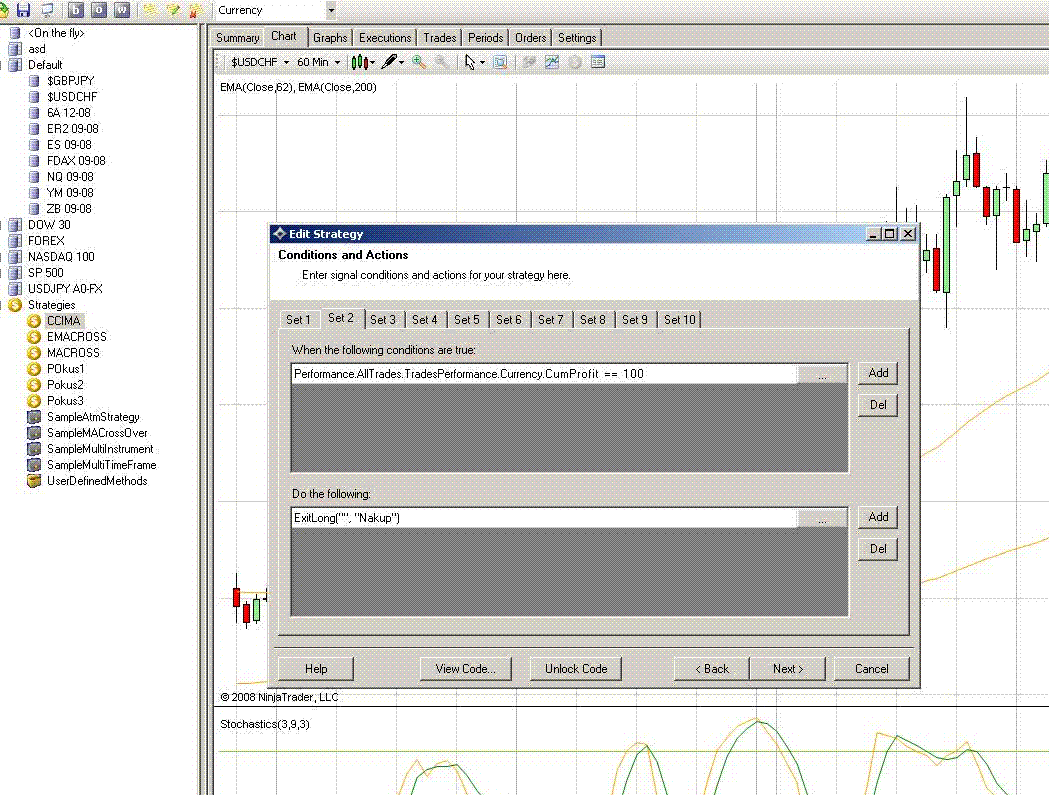Click the UserDefinedMethods icon in tree
Screen dimensions: 1049x795
(x=34, y=481)
